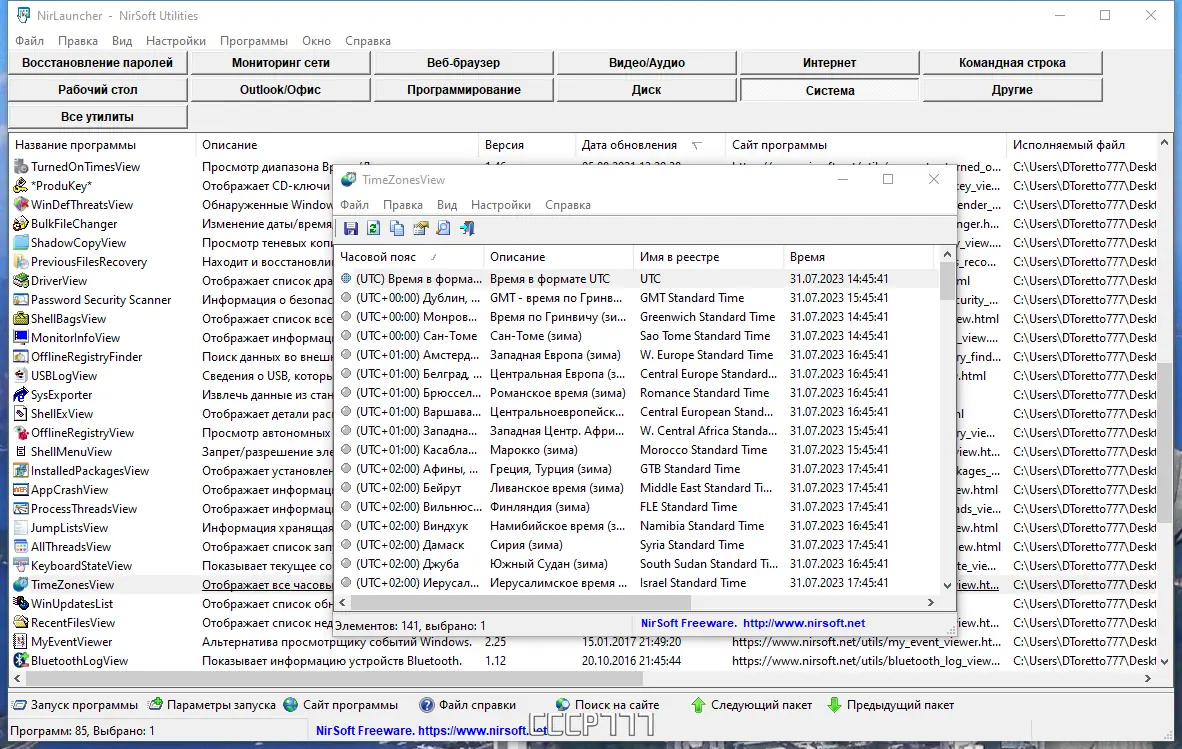Screen dimensions: 1182x749
Task: Select Israel Standard Time row
Action: point(638,582)
